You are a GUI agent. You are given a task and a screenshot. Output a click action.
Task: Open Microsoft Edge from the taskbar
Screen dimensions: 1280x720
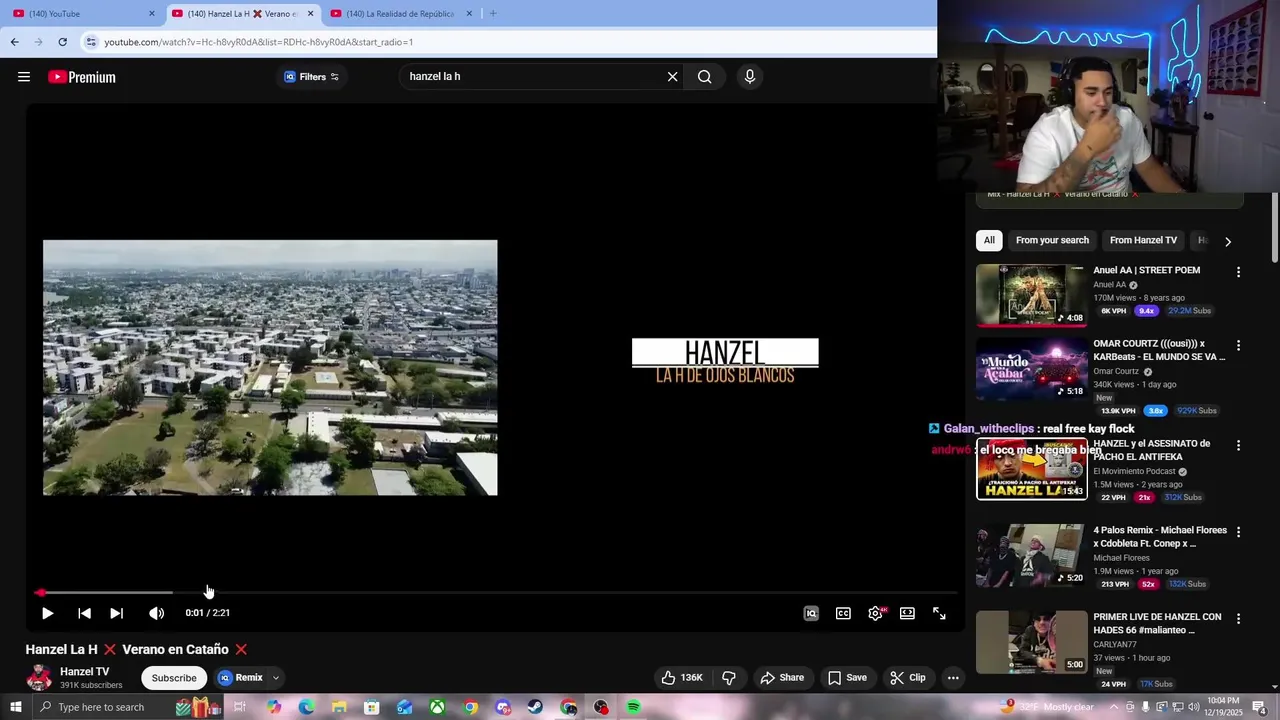(x=306, y=707)
